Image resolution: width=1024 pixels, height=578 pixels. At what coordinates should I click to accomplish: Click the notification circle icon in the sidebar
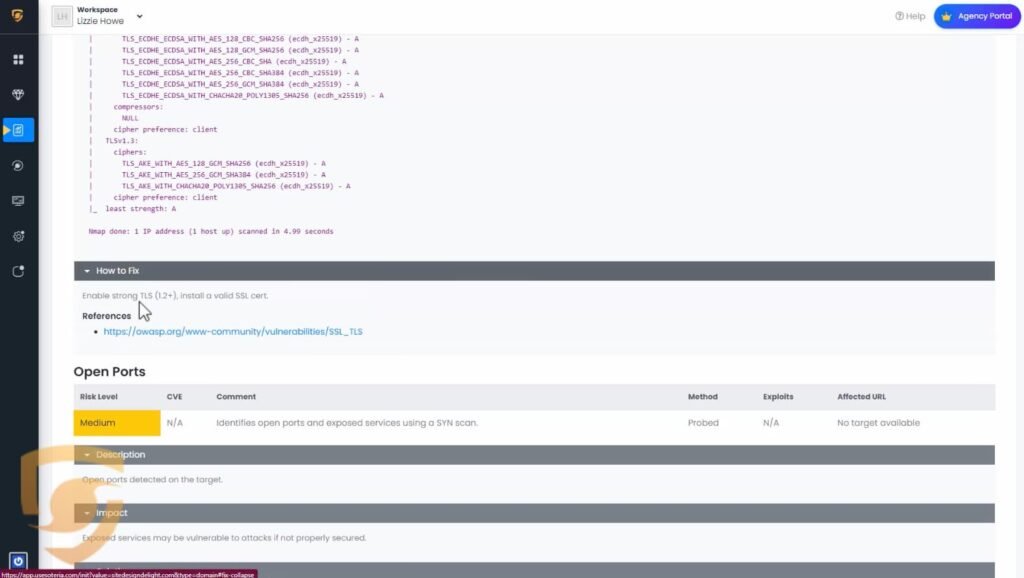tap(18, 271)
